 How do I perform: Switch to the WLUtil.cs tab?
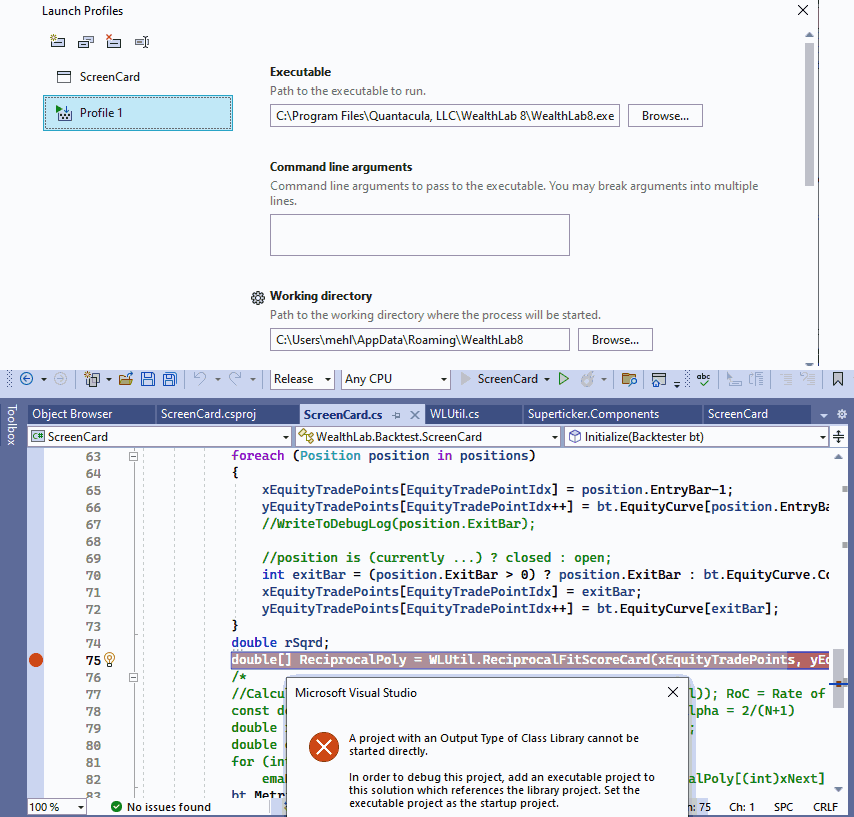tap(454, 414)
